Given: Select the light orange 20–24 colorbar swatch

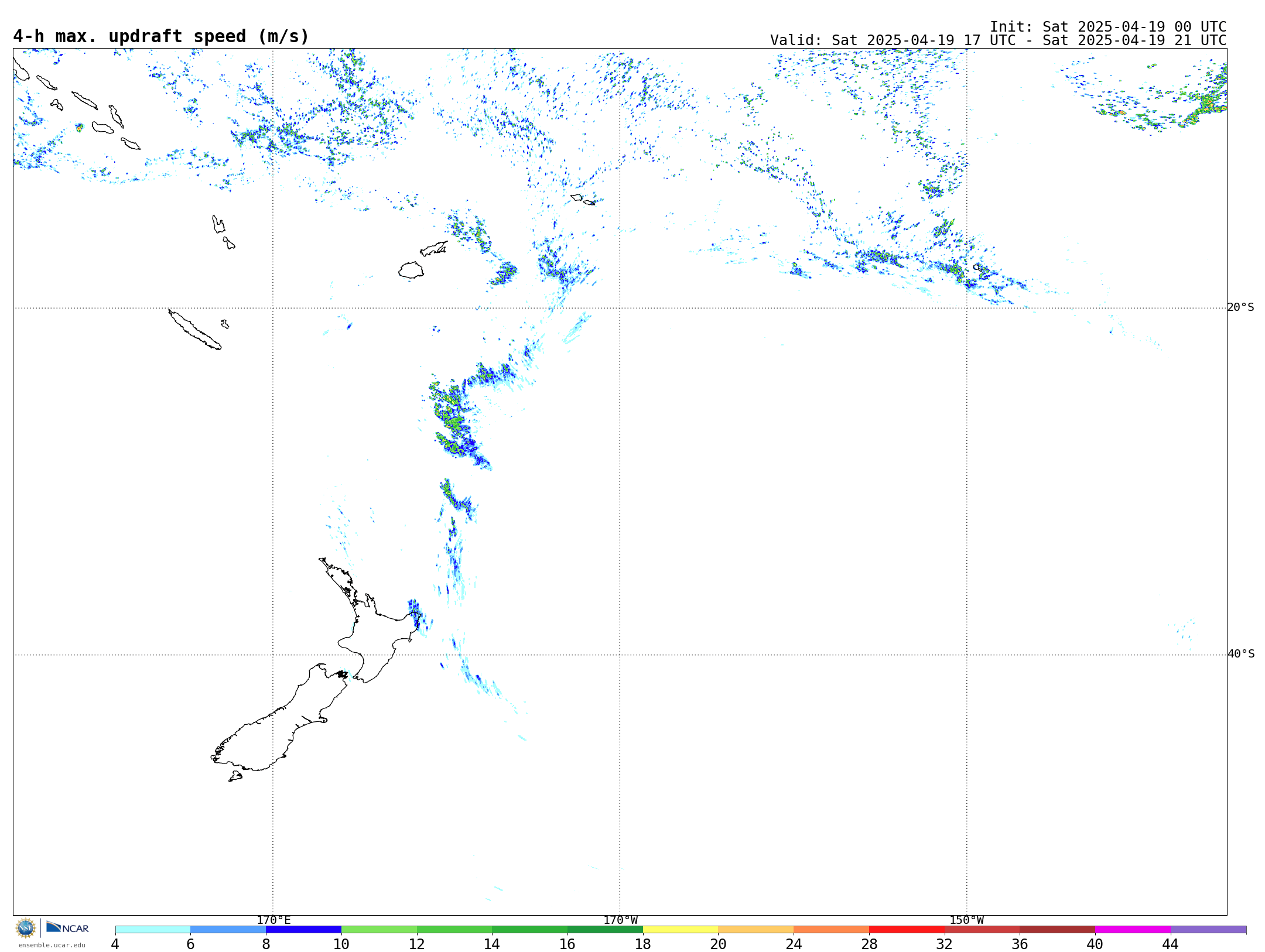Looking at the screenshot, I should click(x=756, y=930).
